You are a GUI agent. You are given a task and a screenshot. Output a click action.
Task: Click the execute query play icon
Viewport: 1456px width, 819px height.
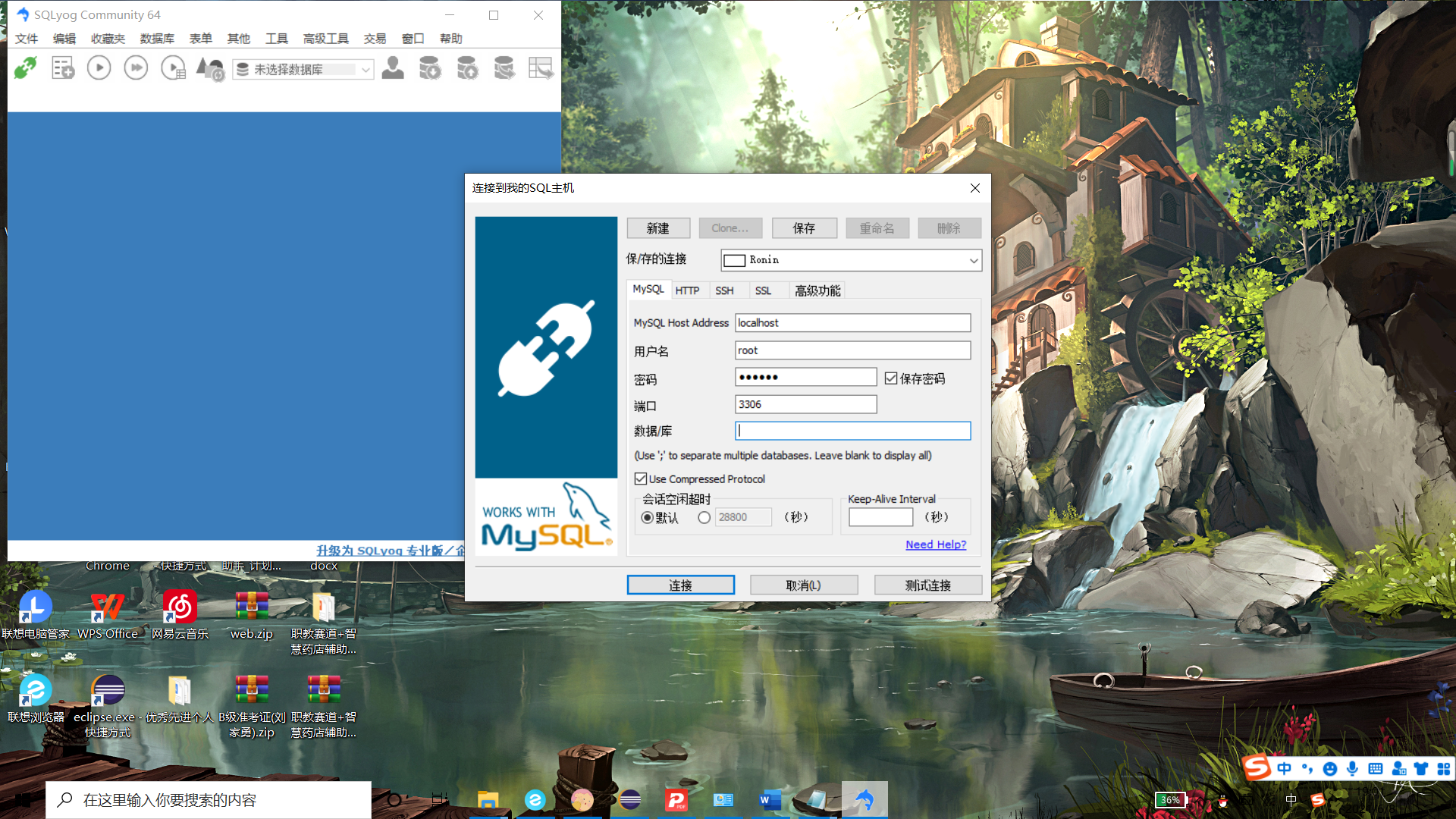click(x=99, y=68)
